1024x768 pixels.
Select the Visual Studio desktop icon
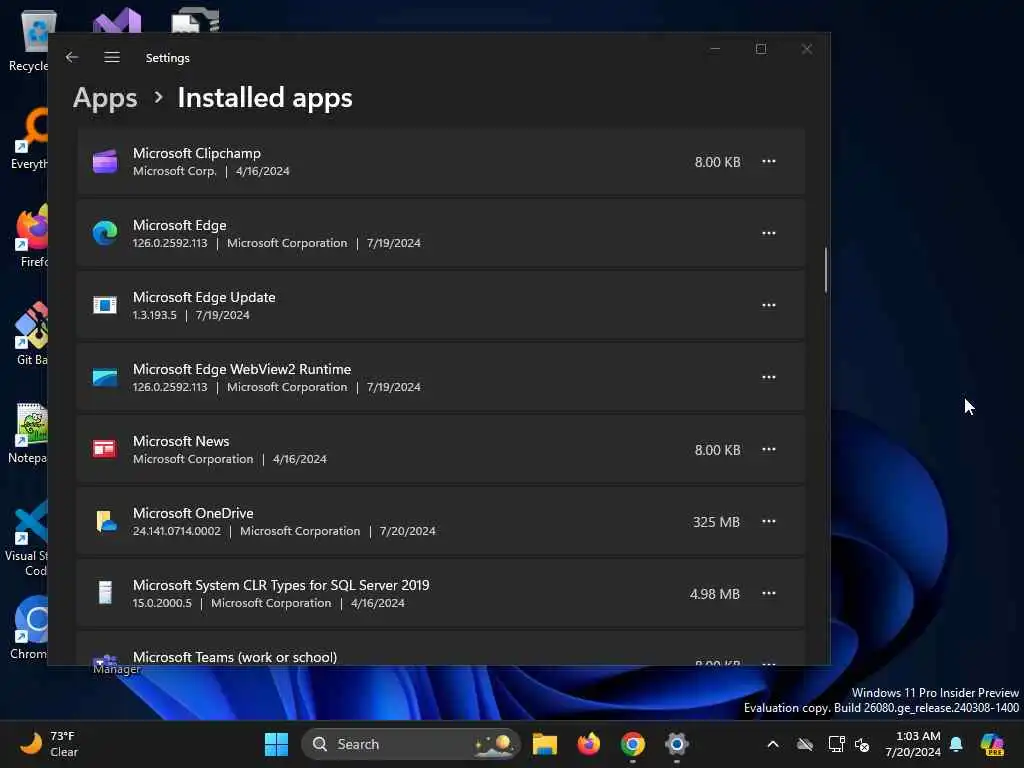click(x=117, y=20)
